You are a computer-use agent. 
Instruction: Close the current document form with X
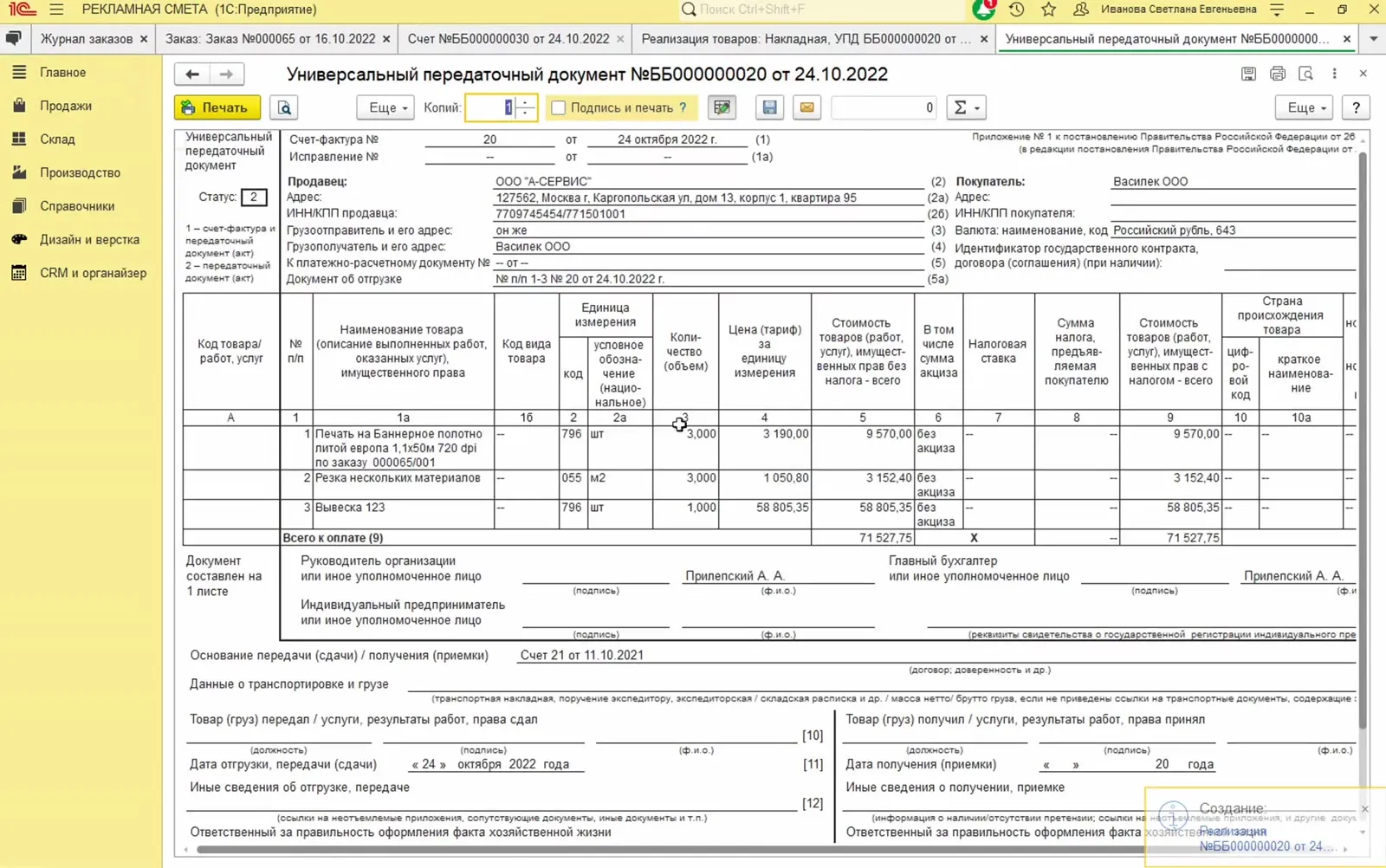tap(1363, 74)
